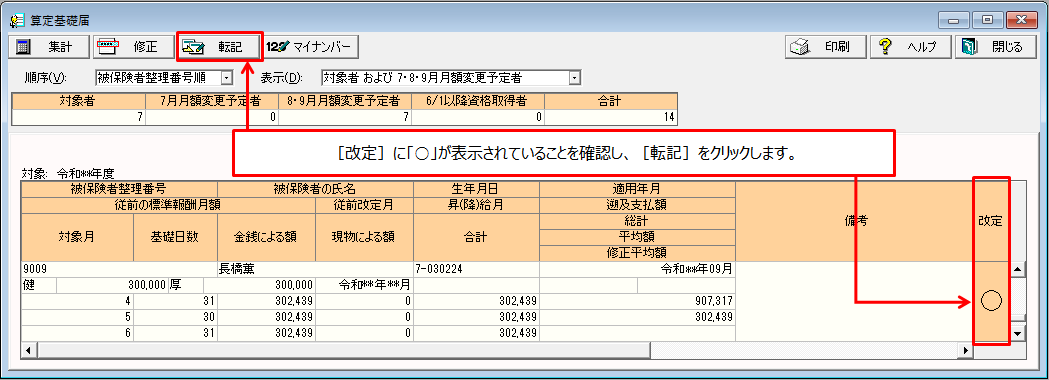1049x380 pixels.
Task: Click the 生年月日 column header
Action: pyautogui.click(x=476, y=189)
